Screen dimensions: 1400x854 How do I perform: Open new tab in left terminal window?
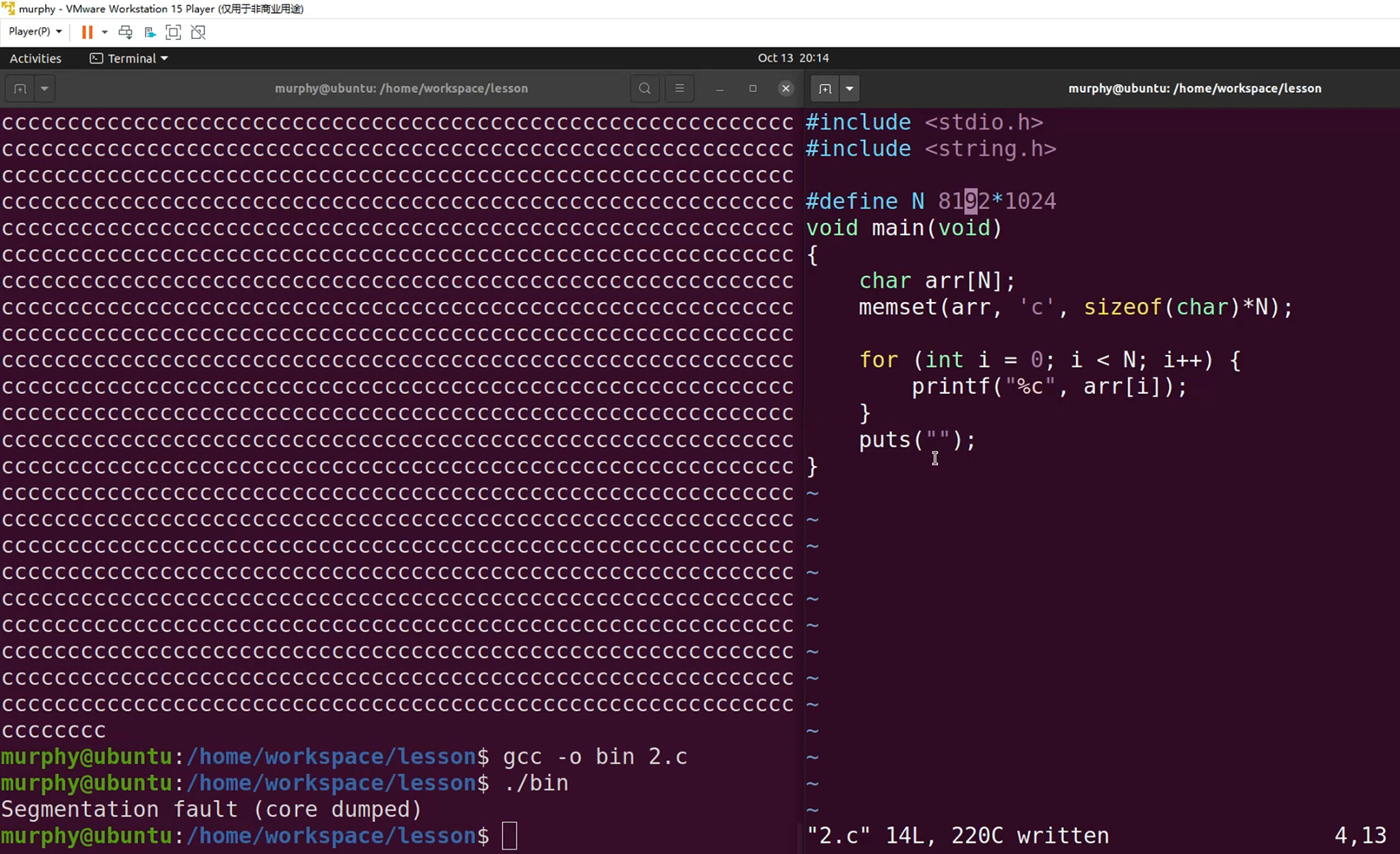(20, 89)
